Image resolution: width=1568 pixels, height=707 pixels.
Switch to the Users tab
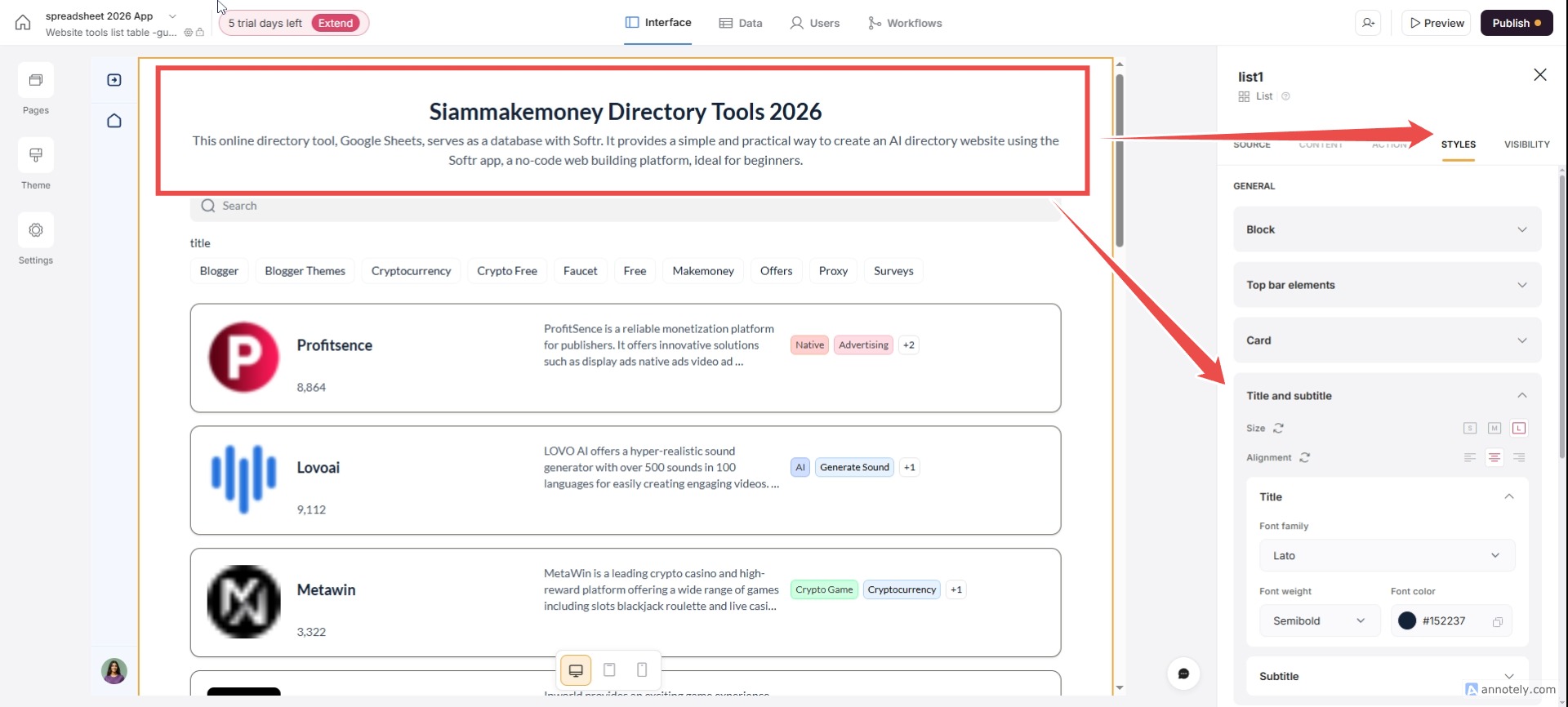click(815, 23)
